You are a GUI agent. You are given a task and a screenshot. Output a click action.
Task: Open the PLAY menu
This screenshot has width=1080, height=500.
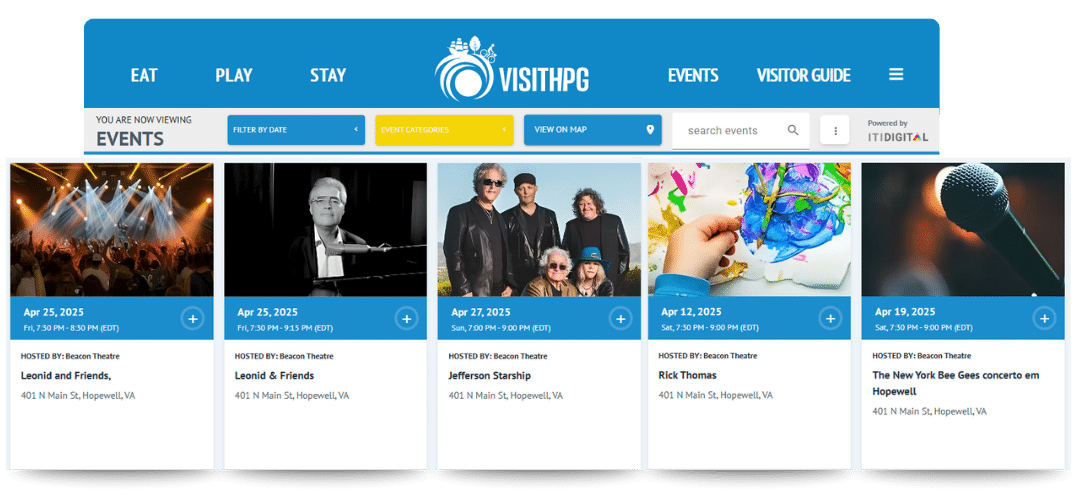233,75
